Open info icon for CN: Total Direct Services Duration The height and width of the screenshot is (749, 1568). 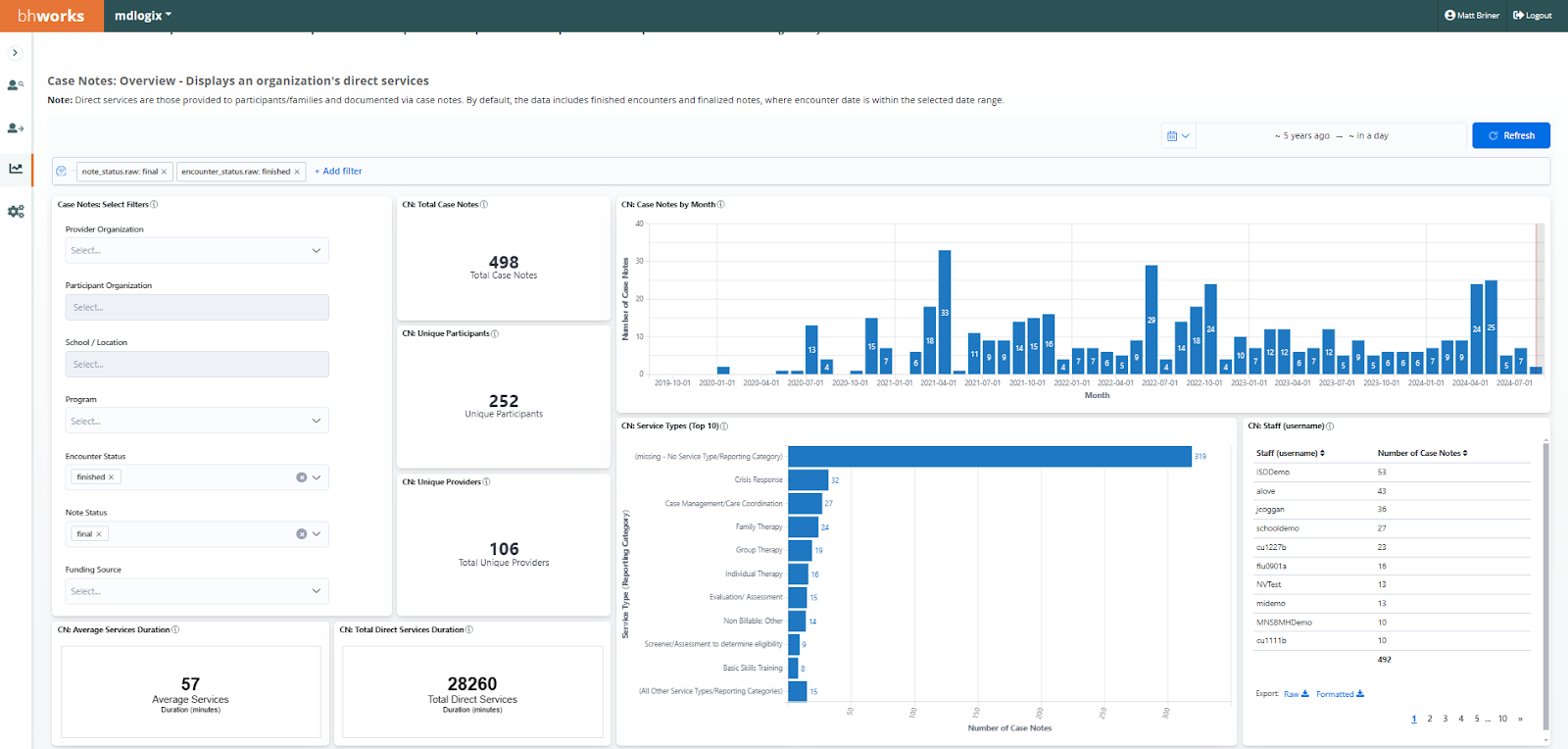469,630
